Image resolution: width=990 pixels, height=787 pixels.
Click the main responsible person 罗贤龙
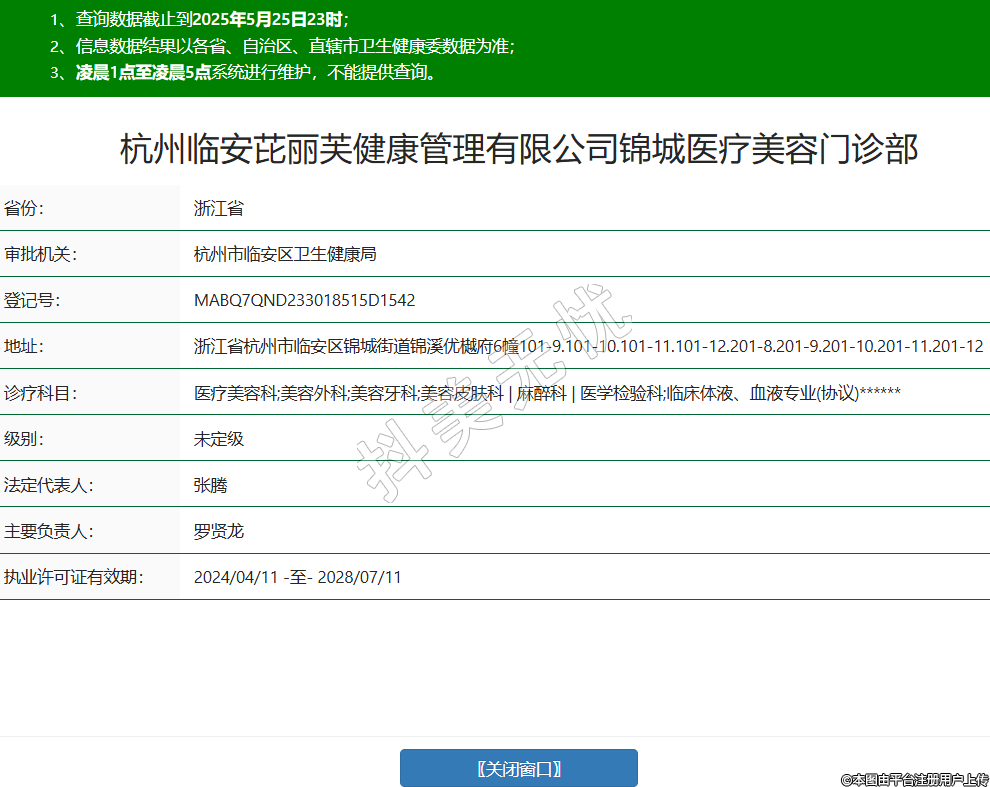(219, 530)
